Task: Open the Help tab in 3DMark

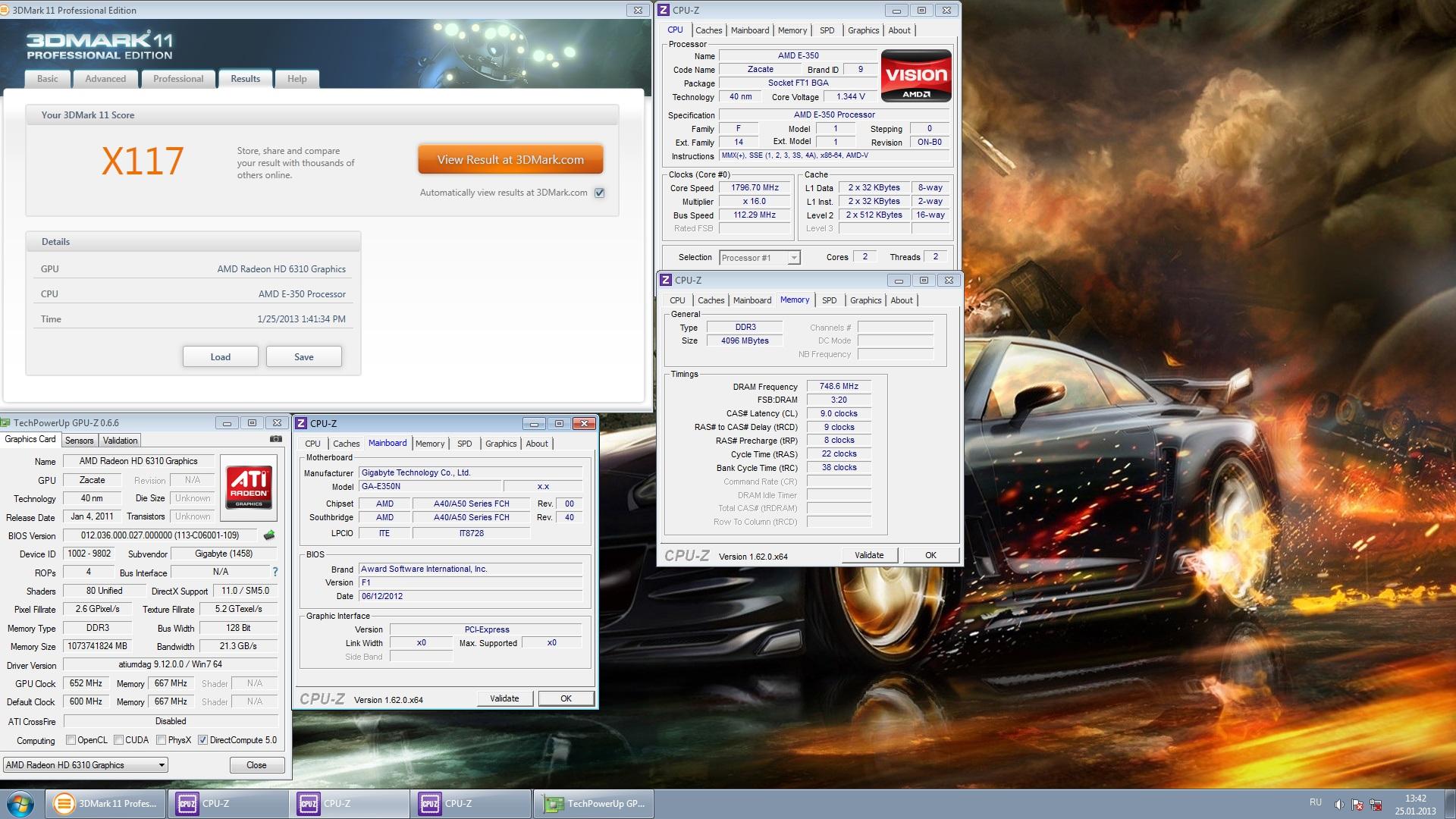Action: [x=297, y=79]
